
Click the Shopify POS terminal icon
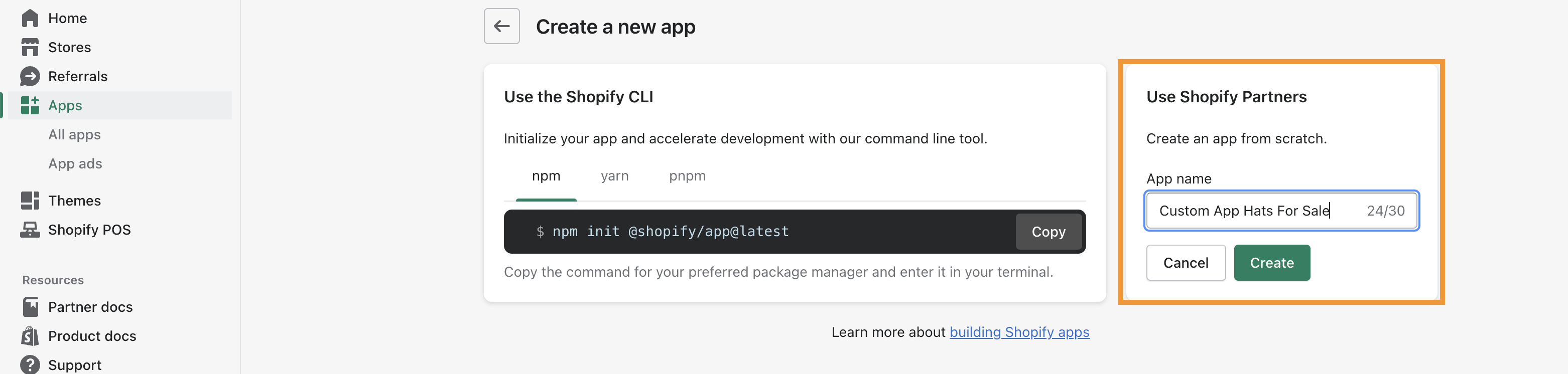tap(30, 230)
